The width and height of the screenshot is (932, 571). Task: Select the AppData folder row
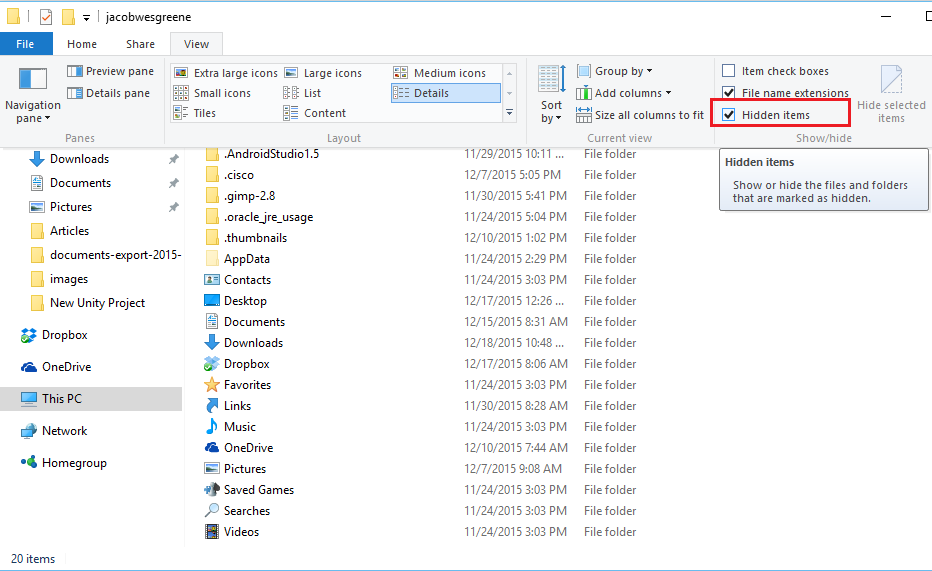[x=246, y=259]
